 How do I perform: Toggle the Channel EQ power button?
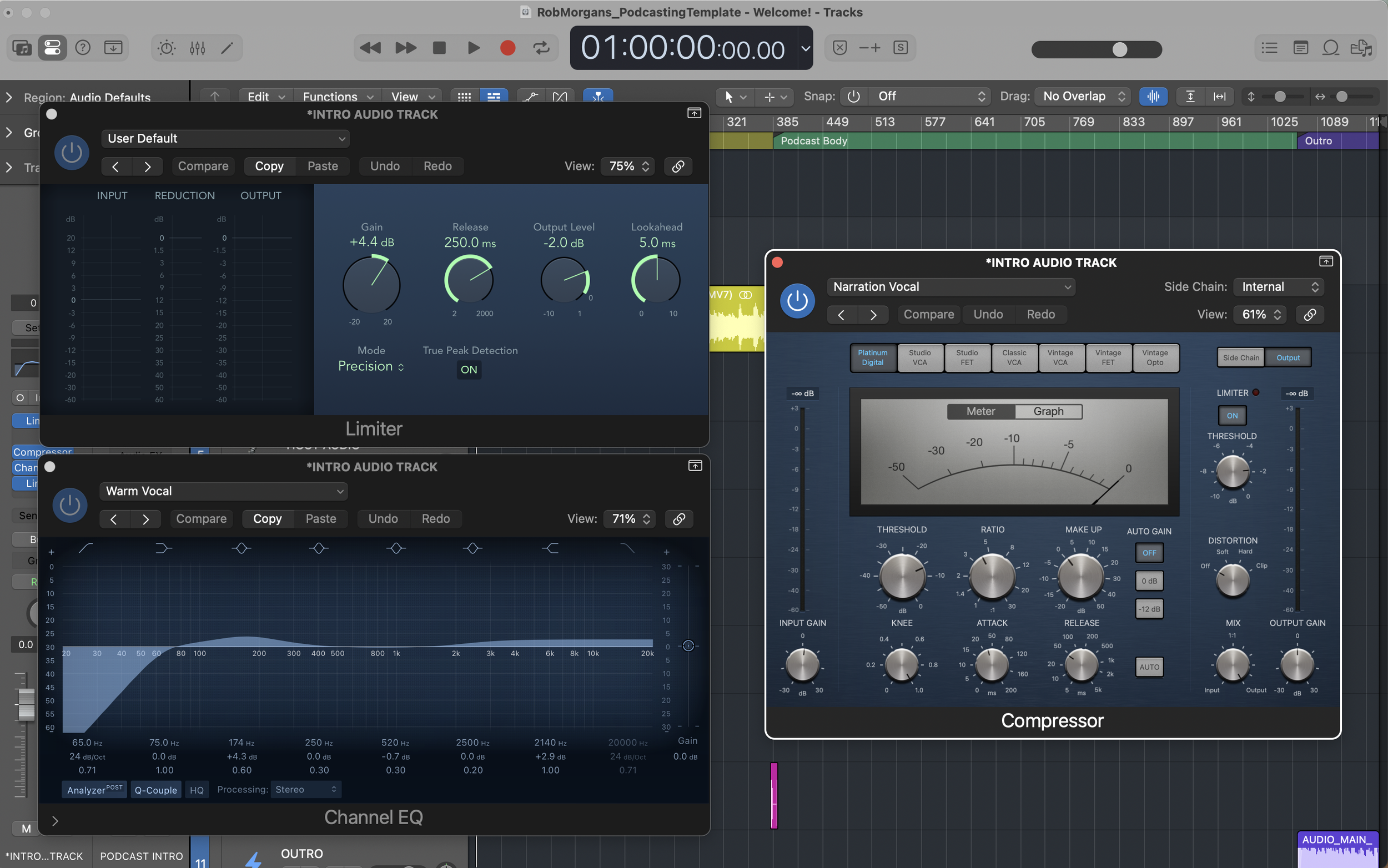click(70, 505)
